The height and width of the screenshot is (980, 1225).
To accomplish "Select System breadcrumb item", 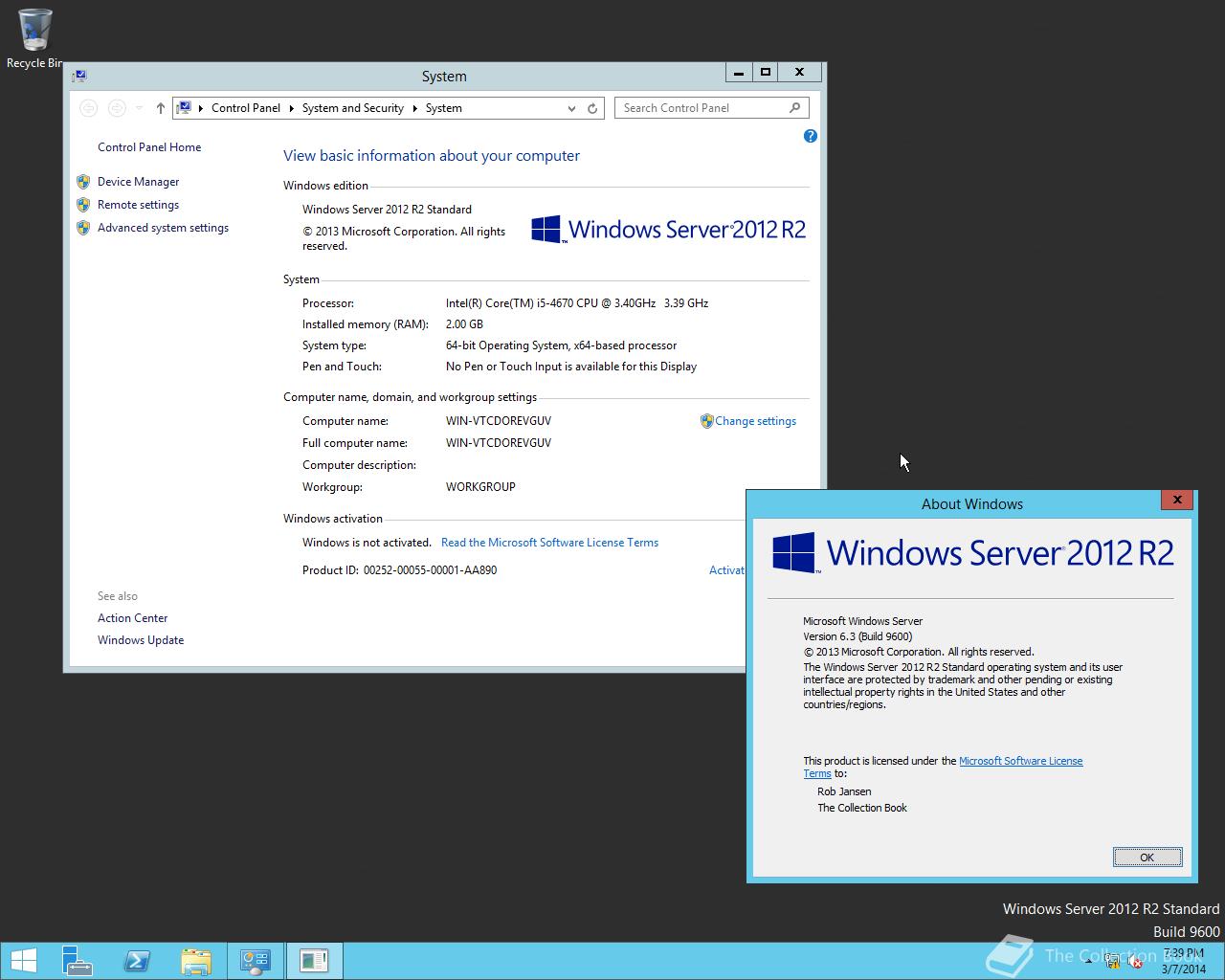I will 443,108.
